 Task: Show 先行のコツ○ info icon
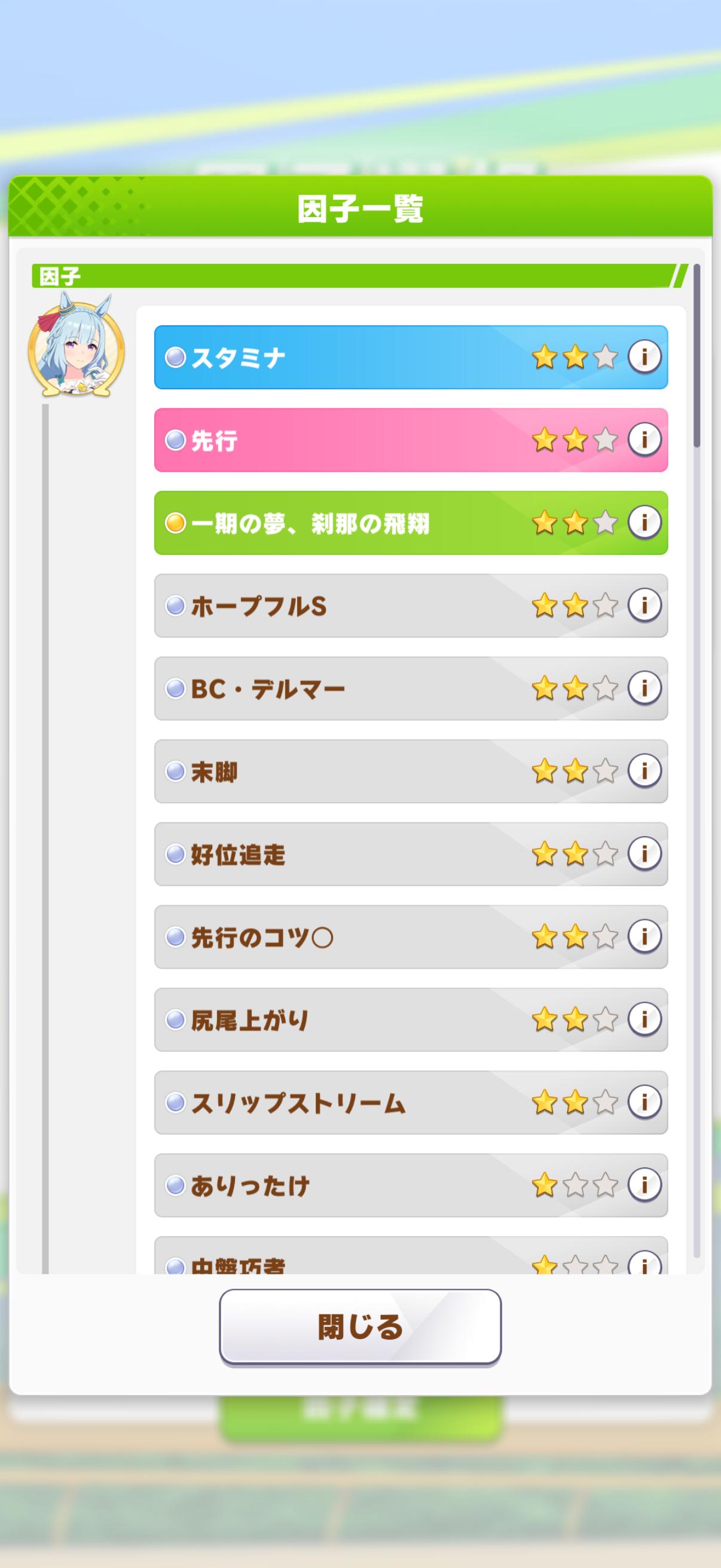(x=644, y=936)
